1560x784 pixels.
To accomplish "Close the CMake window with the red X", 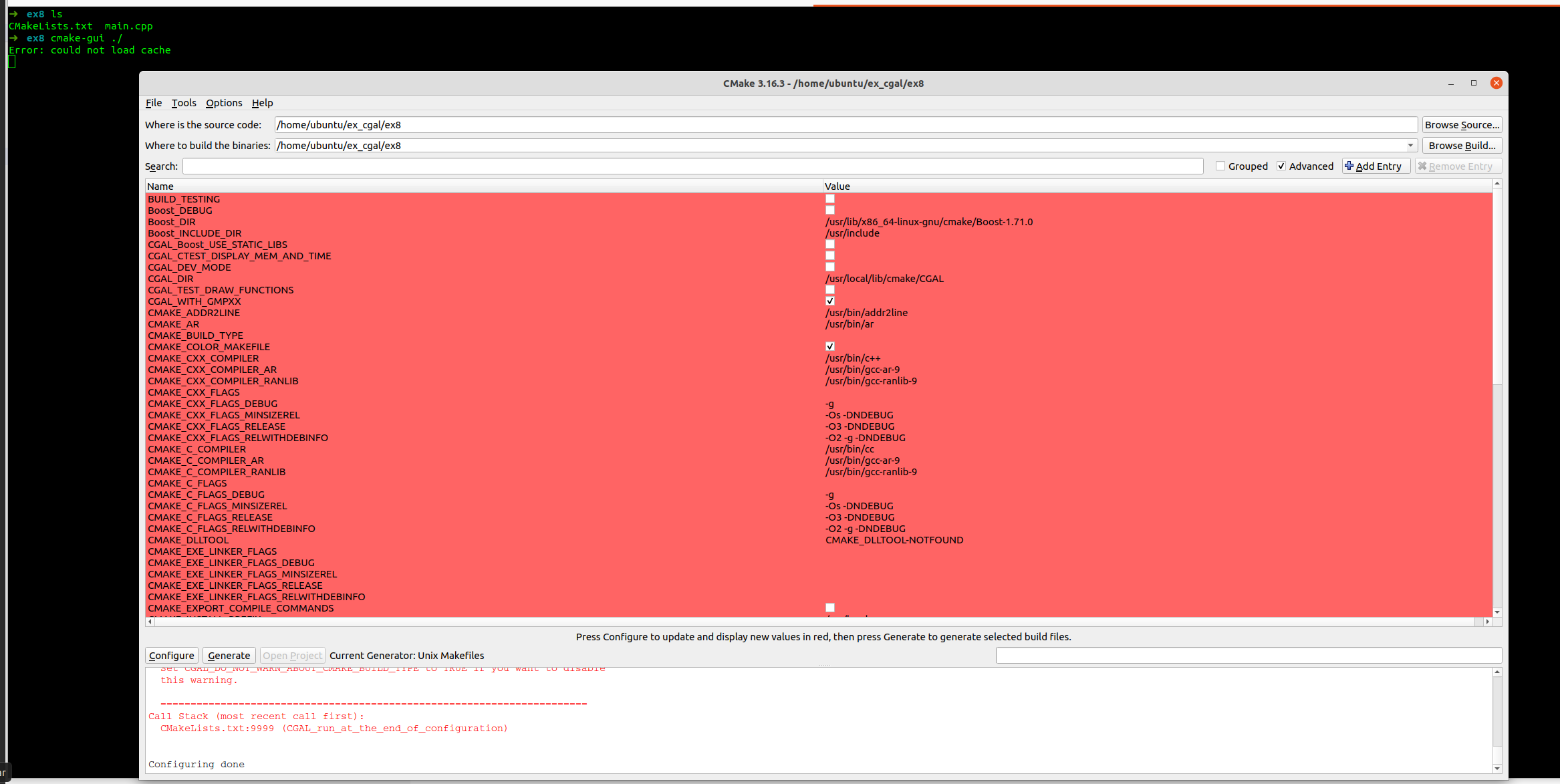I will pyautogui.click(x=1497, y=83).
